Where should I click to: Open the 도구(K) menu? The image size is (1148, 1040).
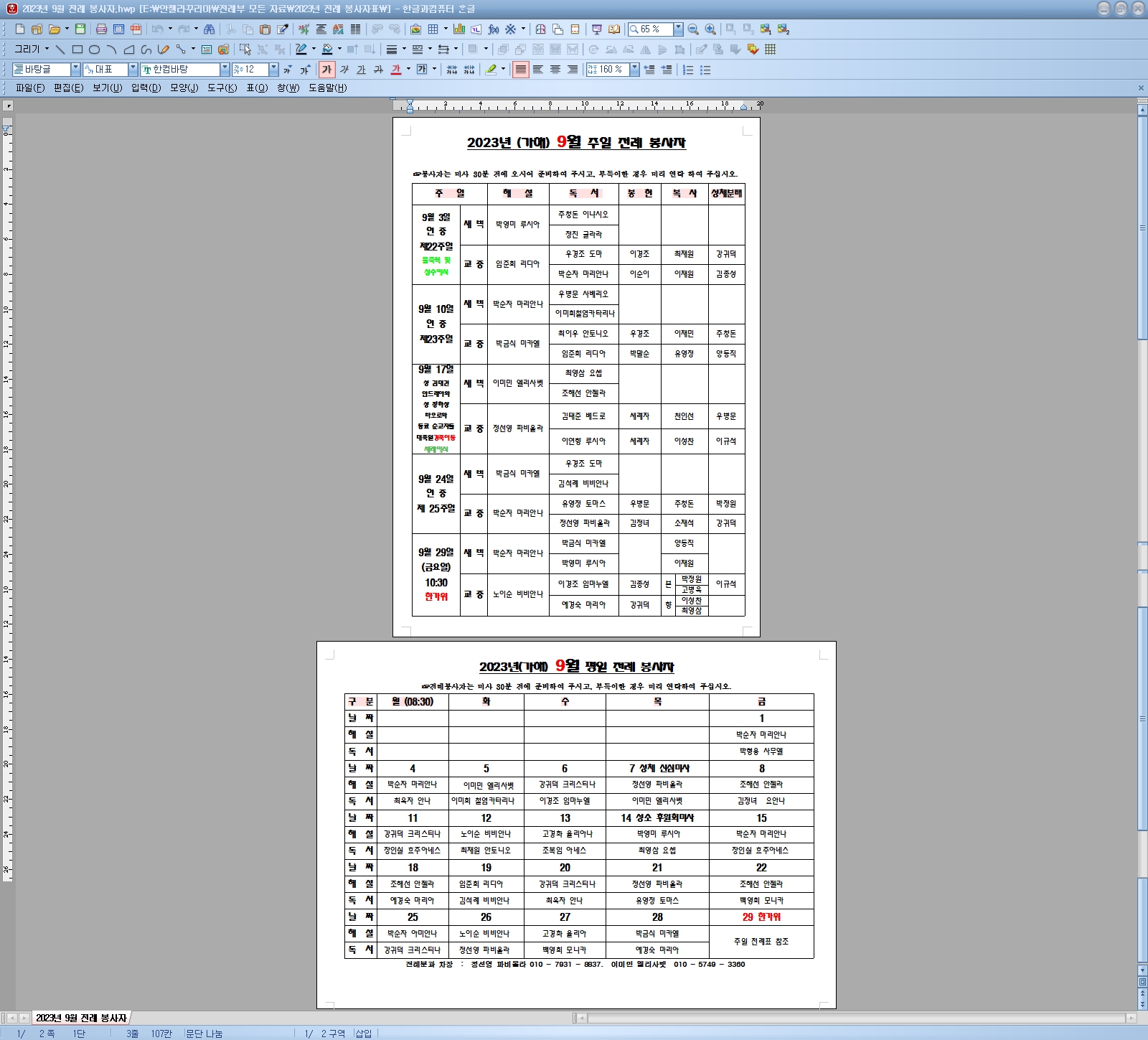pyautogui.click(x=222, y=88)
